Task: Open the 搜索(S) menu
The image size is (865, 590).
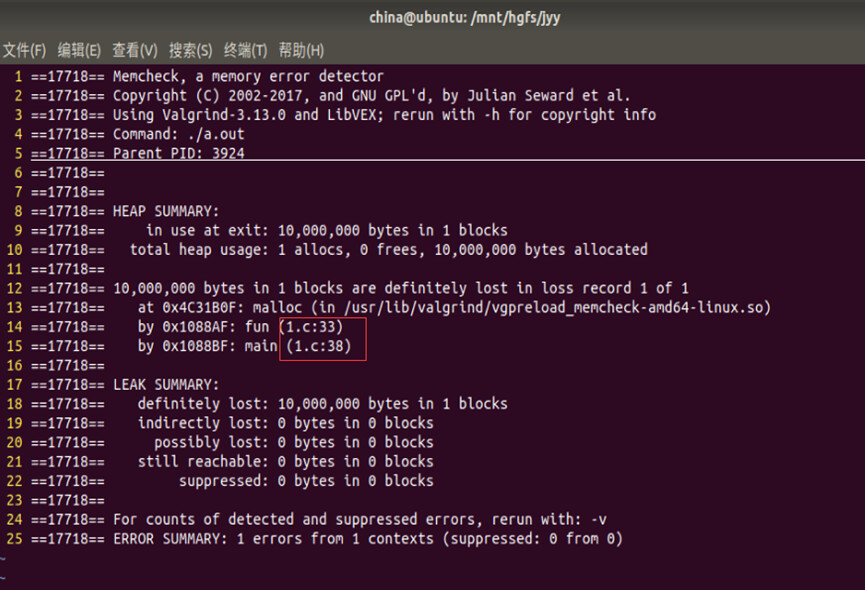Action: point(190,50)
